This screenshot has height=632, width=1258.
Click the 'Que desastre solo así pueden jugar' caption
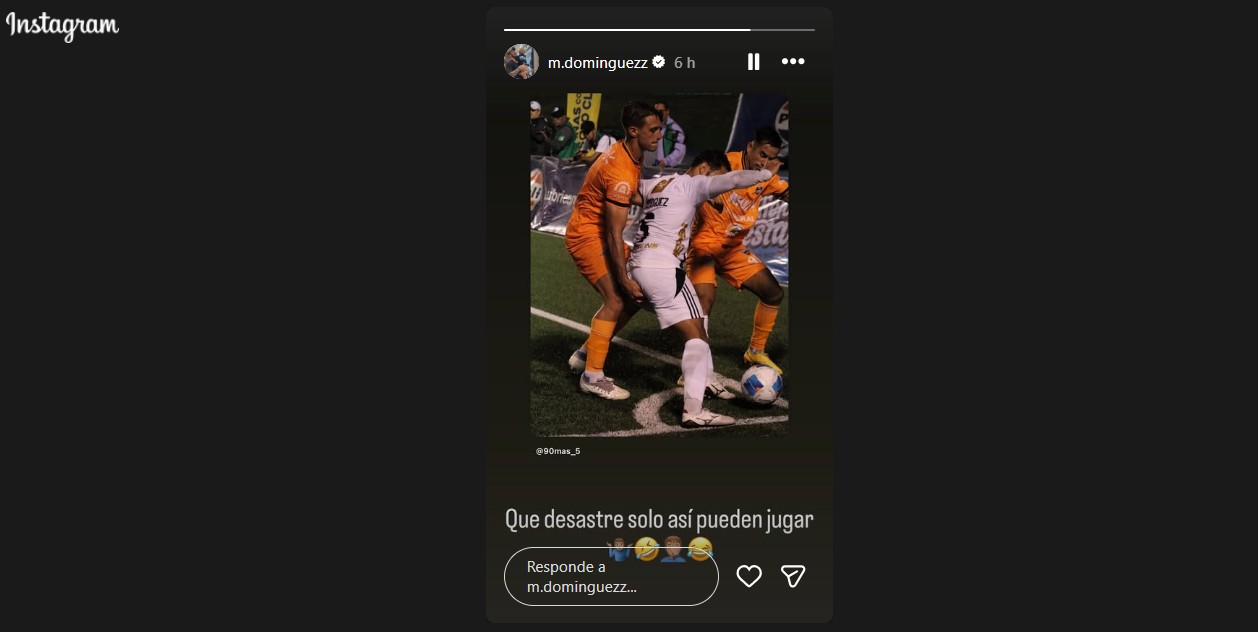tap(659, 520)
